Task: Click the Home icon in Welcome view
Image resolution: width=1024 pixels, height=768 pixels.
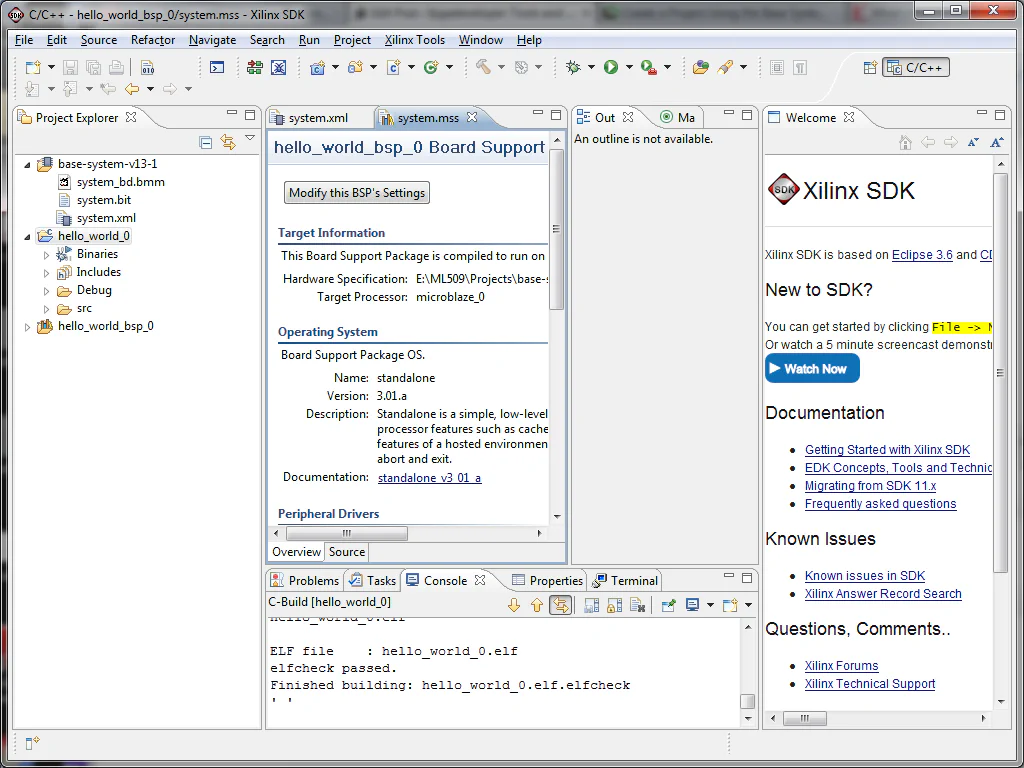Action: [905, 142]
